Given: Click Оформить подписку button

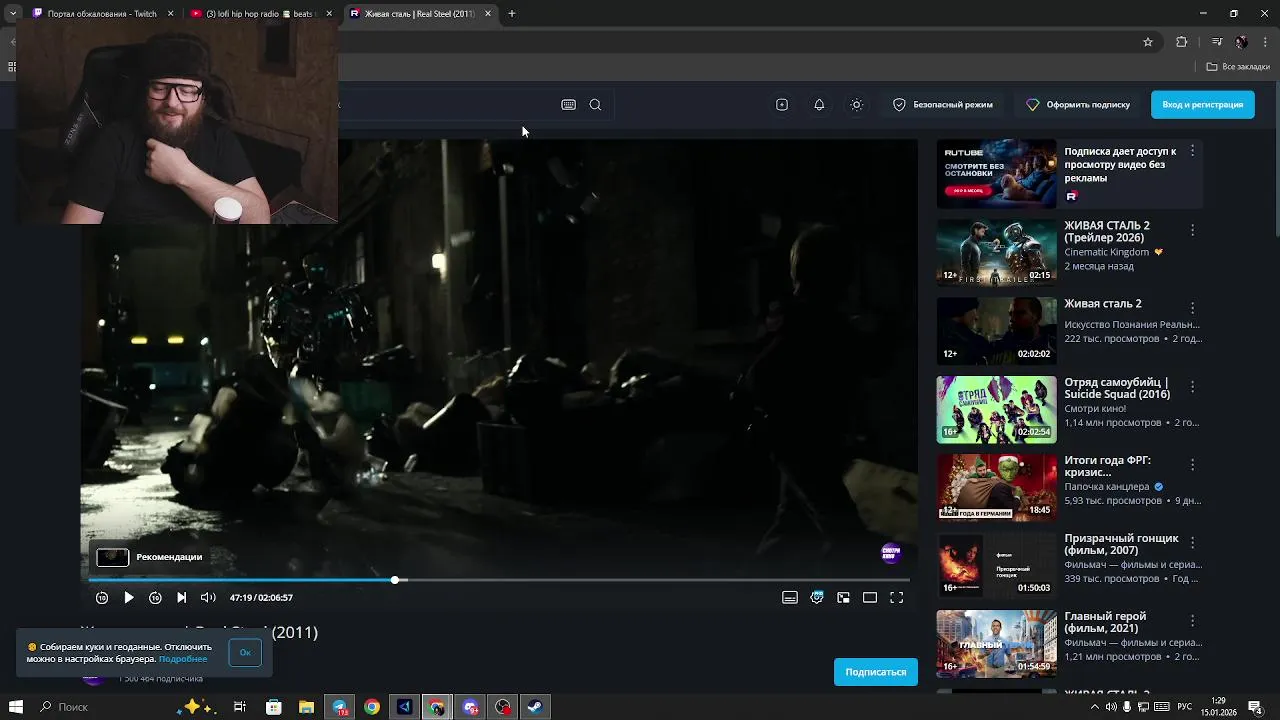Looking at the screenshot, I should 1078,105.
